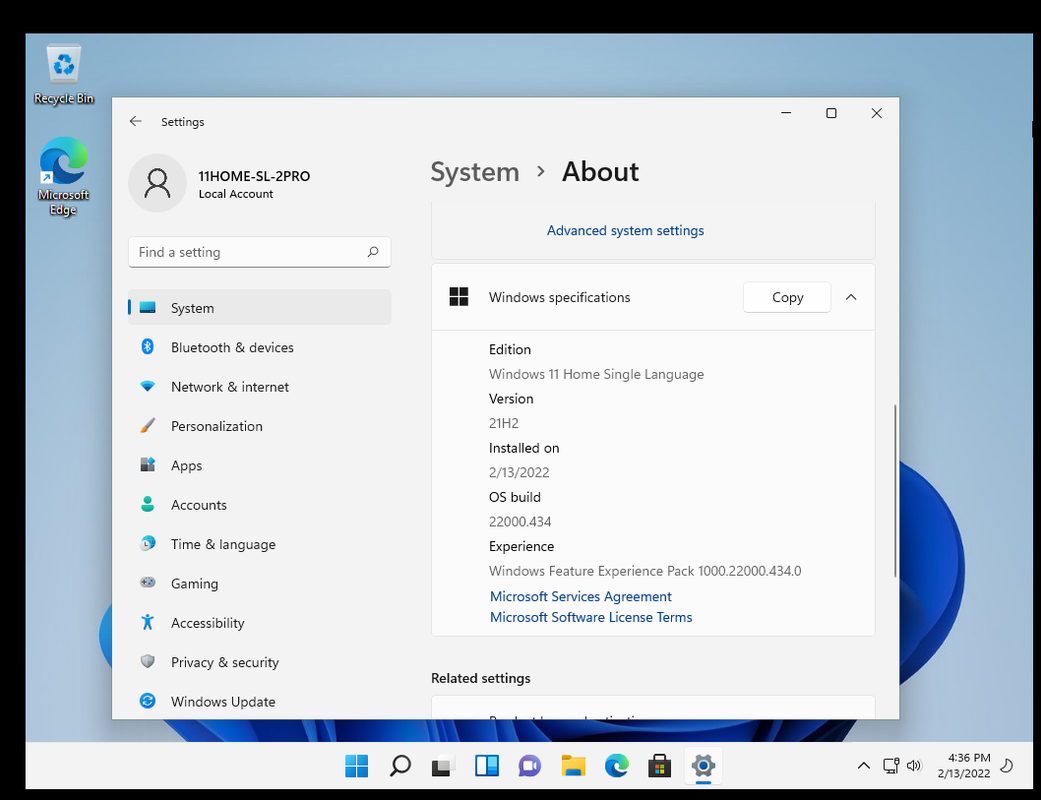Screen dimensions: 1041x800
Task: Open Accounts settings label
Action: [199, 505]
